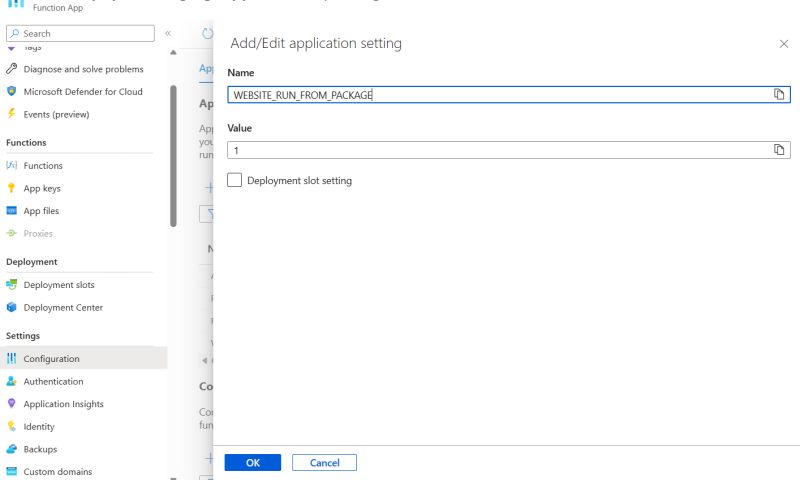The image size is (800, 480).
Task: Click the Proxies icon
Action: pyautogui.click(x=11, y=233)
